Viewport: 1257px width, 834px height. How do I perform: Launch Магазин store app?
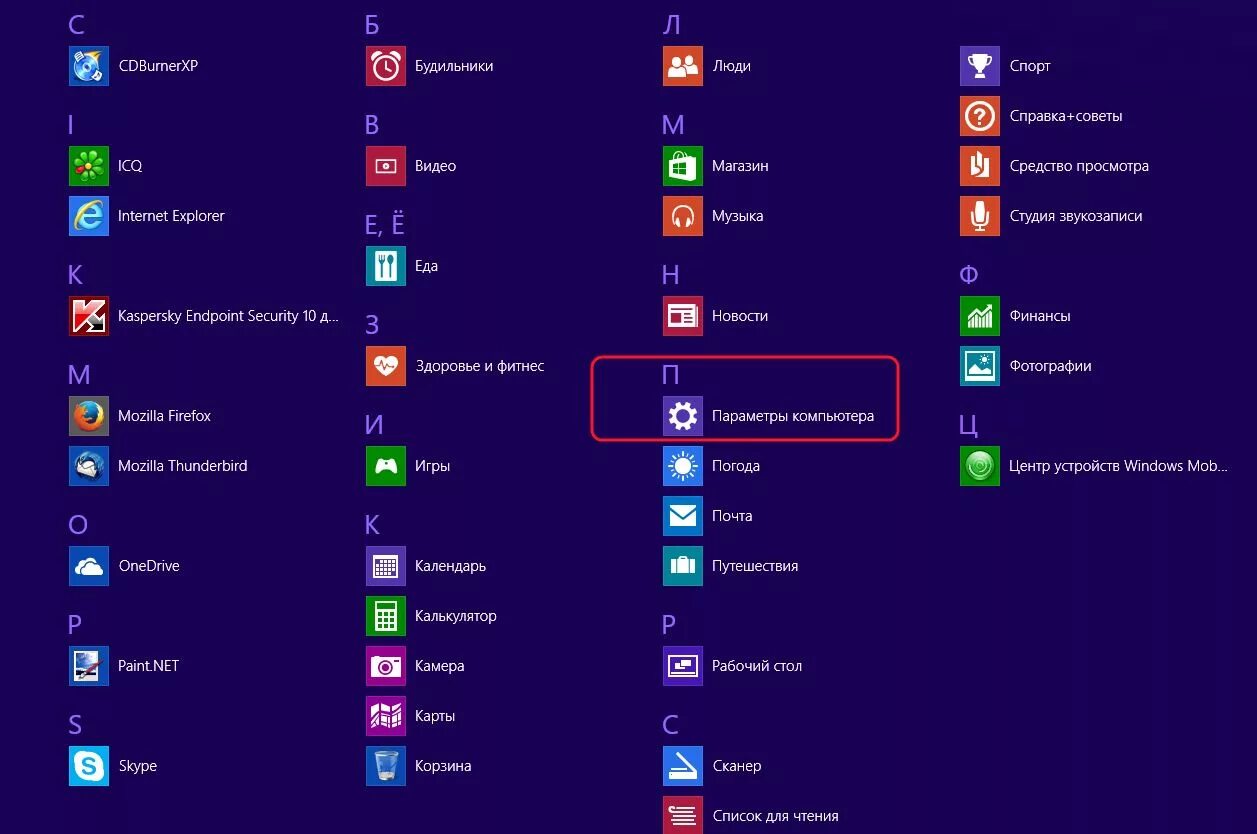click(x=683, y=166)
